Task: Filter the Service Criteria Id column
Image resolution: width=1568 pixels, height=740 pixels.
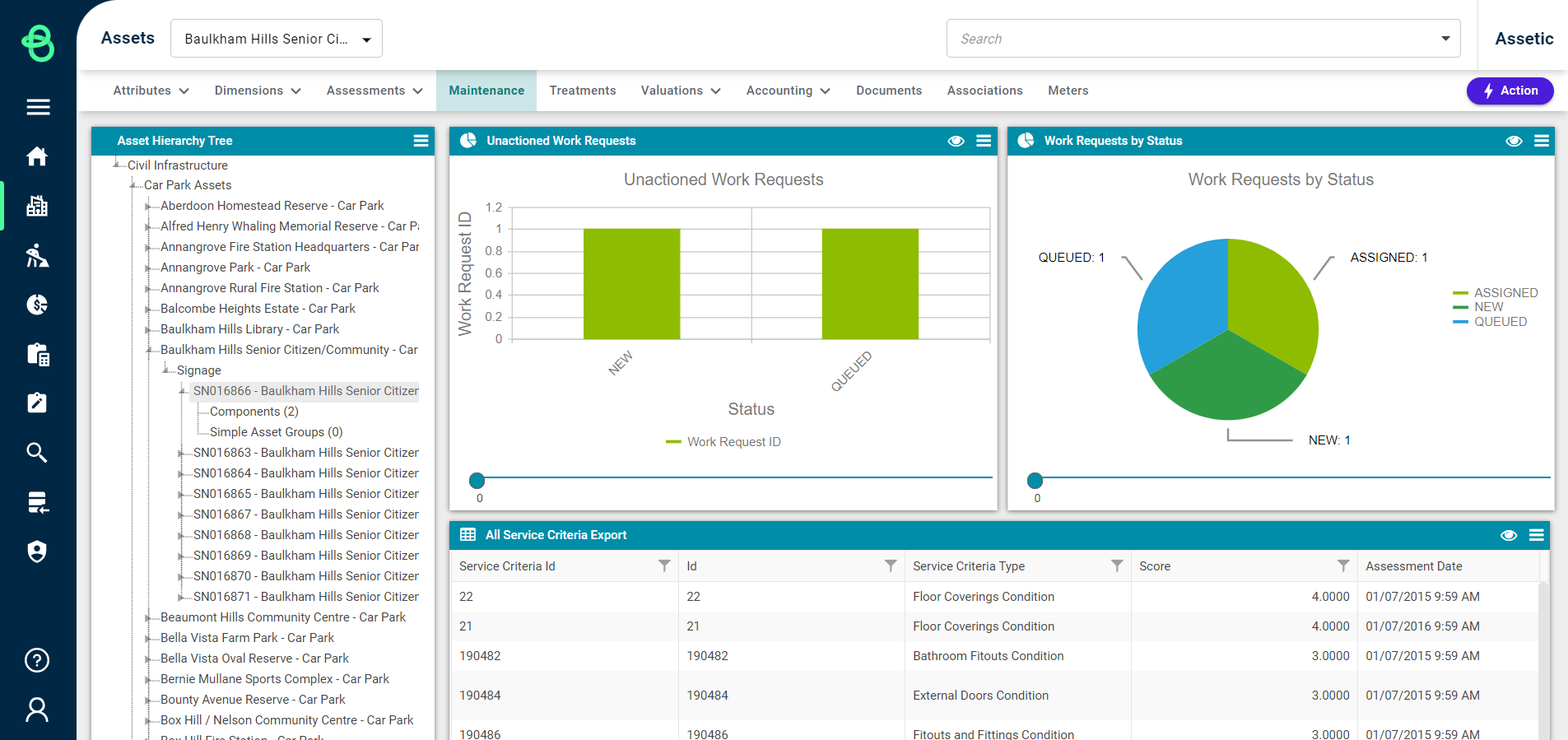Action: (664, 565)
